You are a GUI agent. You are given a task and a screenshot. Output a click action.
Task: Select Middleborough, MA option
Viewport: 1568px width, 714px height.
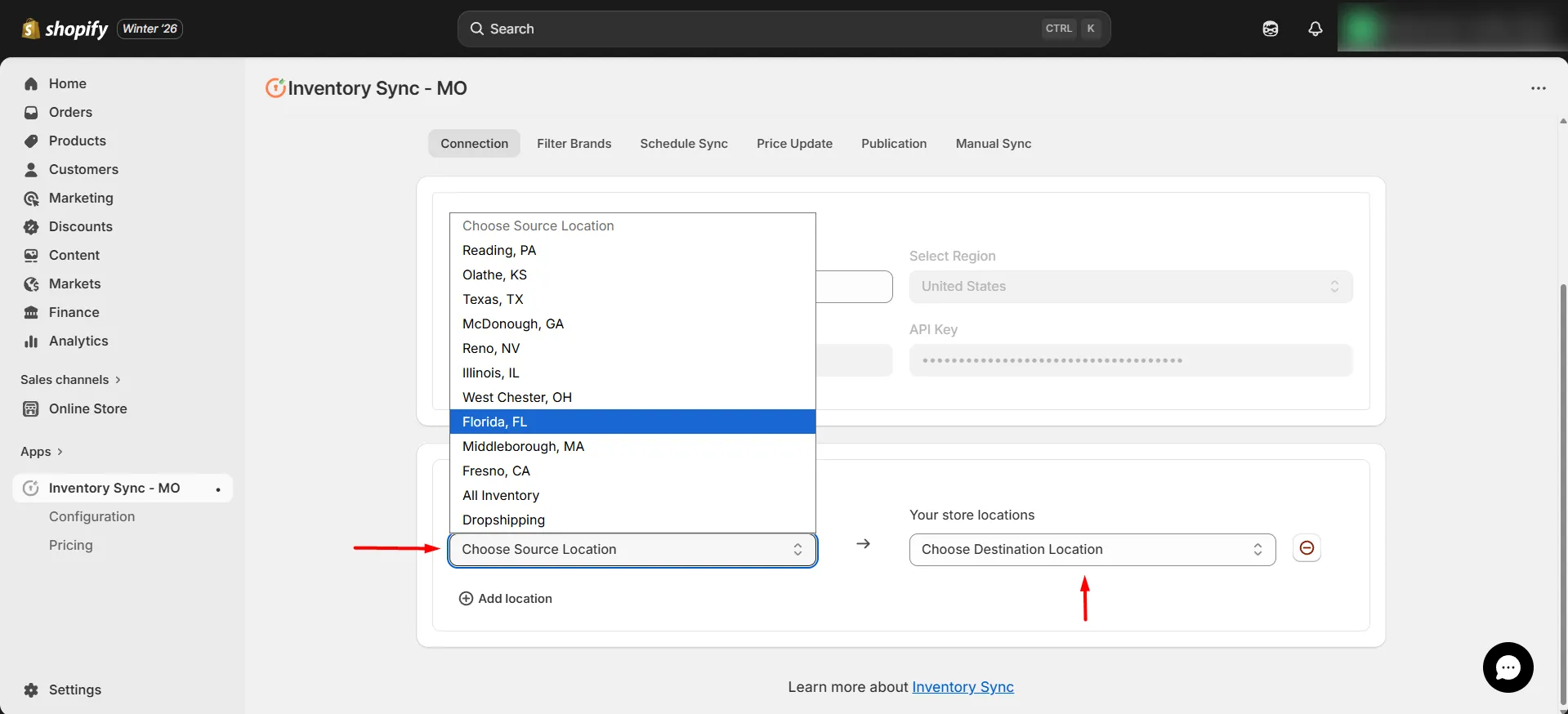(632, 446)
